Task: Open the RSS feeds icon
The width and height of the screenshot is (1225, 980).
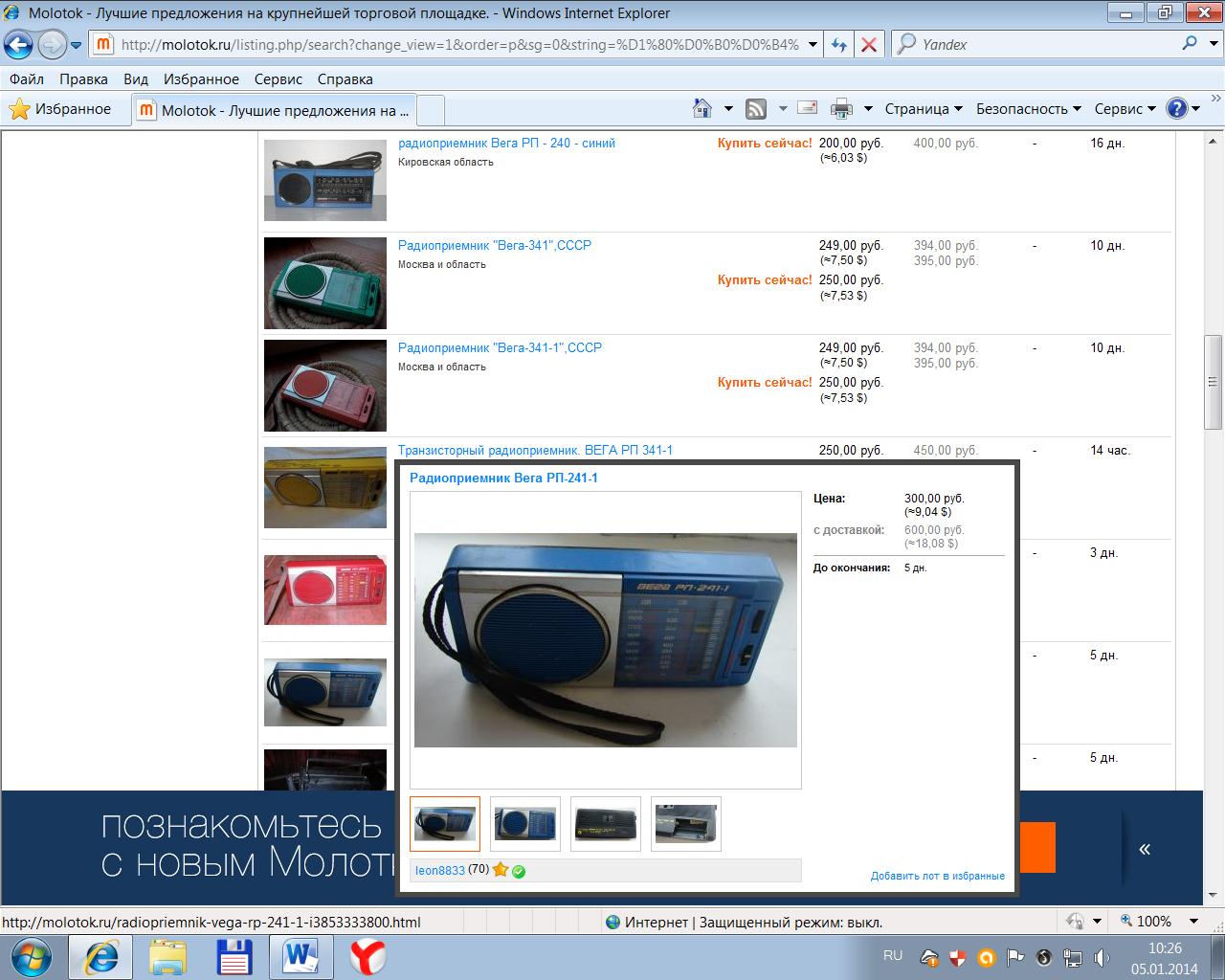Action: (756, 109)
